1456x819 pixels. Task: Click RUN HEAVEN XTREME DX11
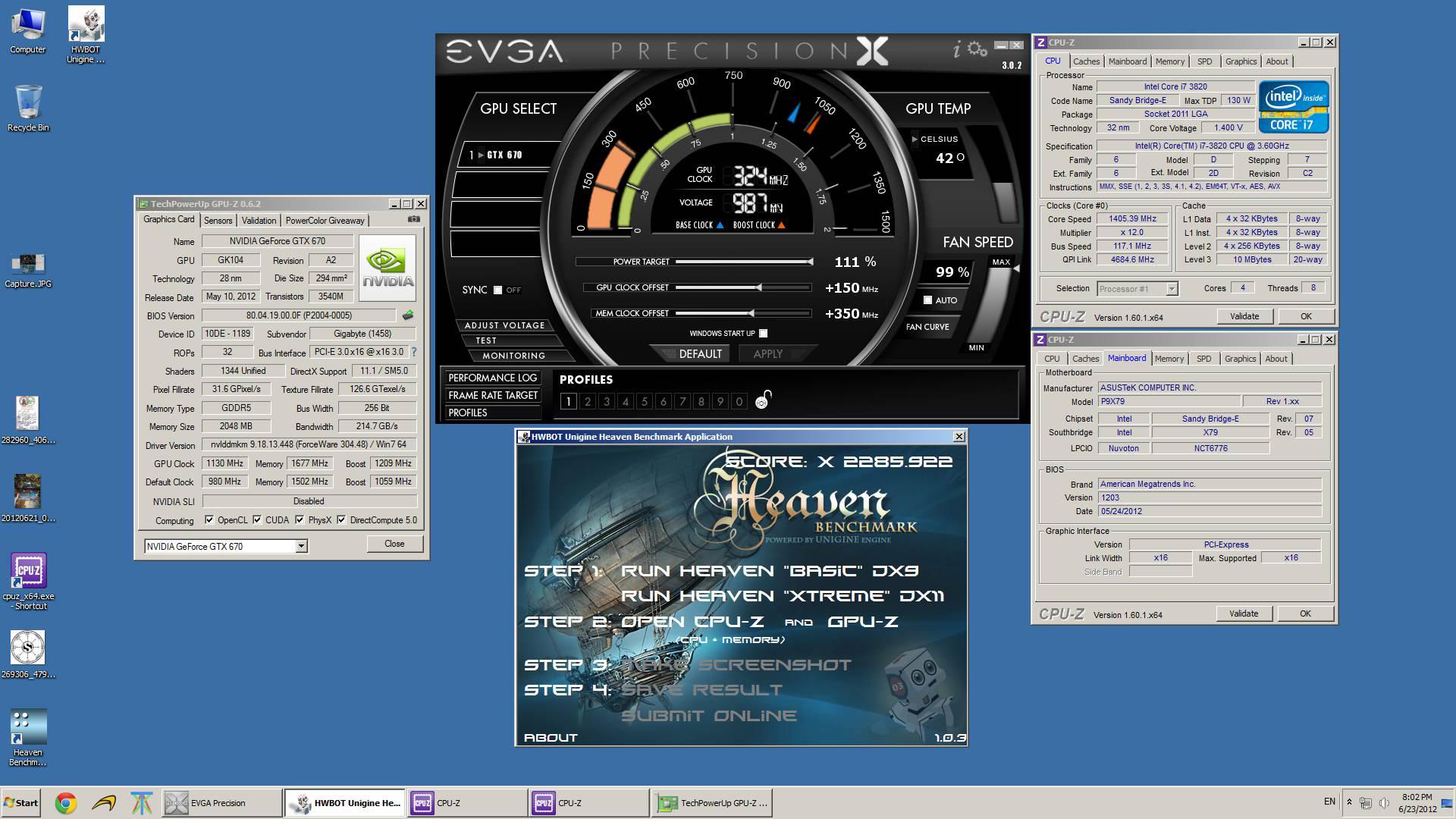pos(782,596)
